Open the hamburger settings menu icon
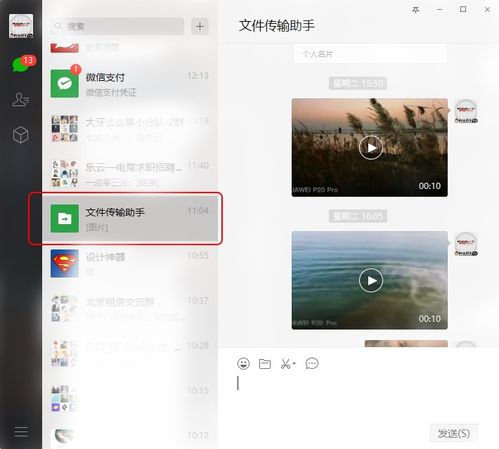Image resolution: width=499 pixels, height=449 pixels. coord(21,432)
